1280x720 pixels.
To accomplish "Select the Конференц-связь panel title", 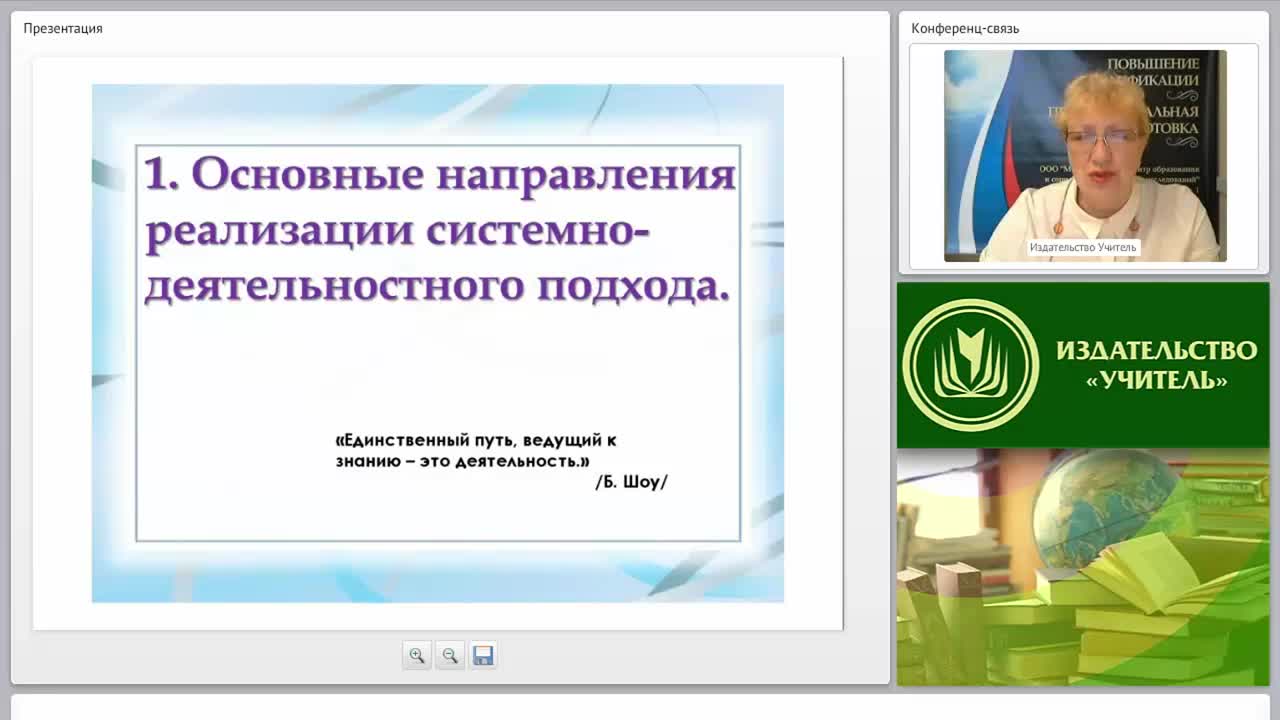I will coord(965,28).
